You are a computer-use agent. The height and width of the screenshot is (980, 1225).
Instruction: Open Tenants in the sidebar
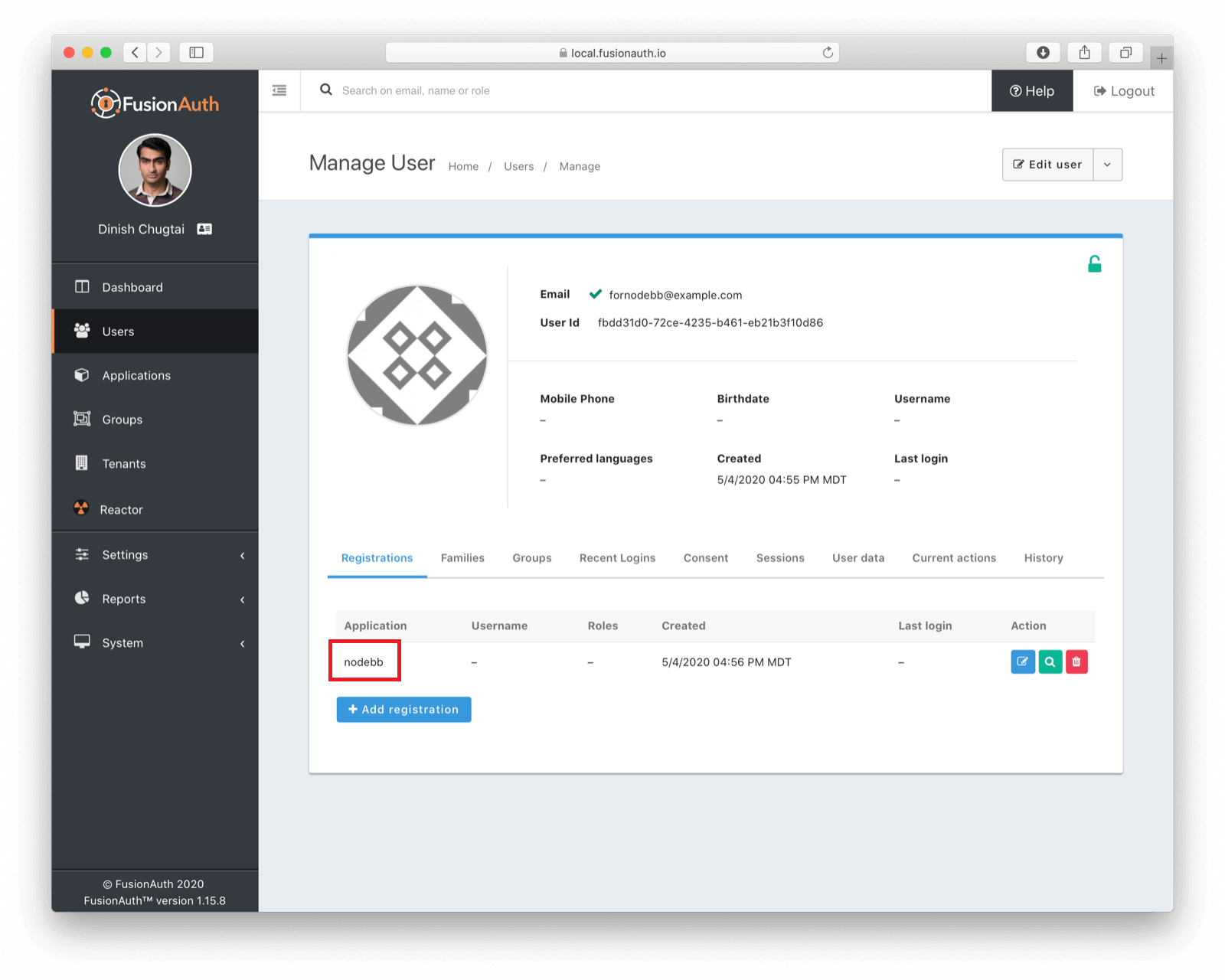click(155, 463)
